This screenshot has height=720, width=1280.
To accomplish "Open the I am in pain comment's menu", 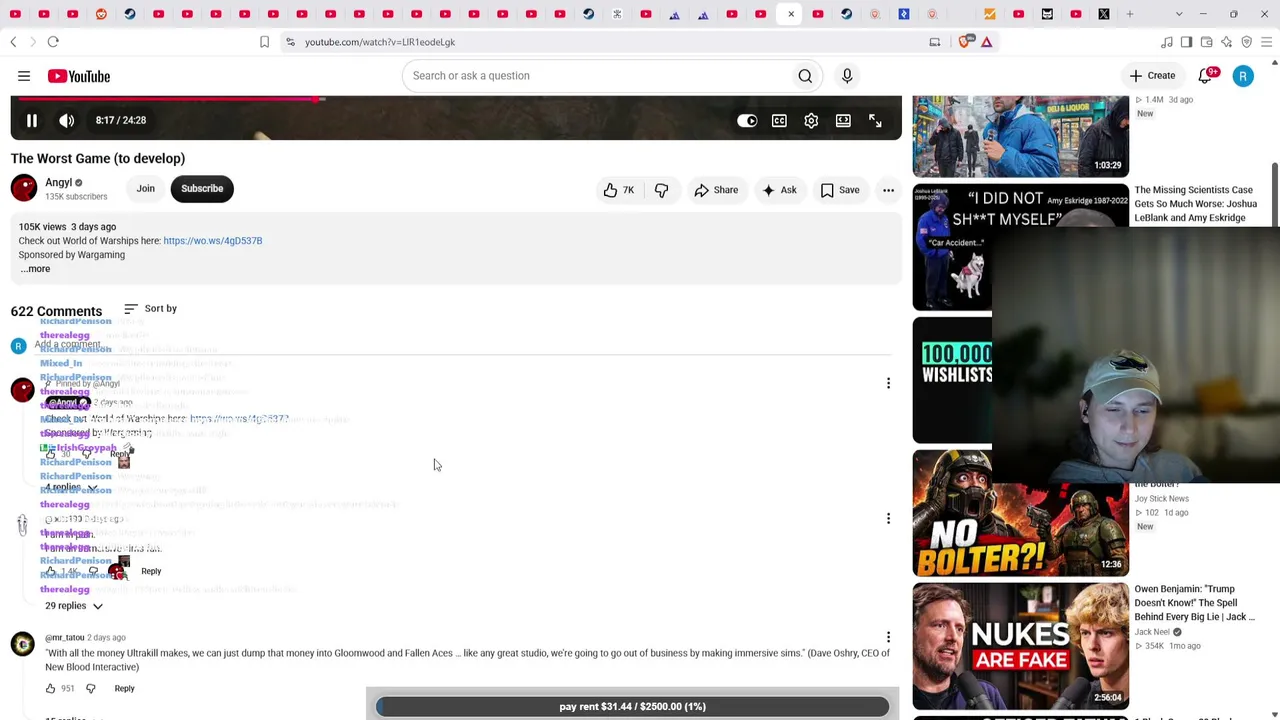I will pyautogui.click(x=888, y=518).
